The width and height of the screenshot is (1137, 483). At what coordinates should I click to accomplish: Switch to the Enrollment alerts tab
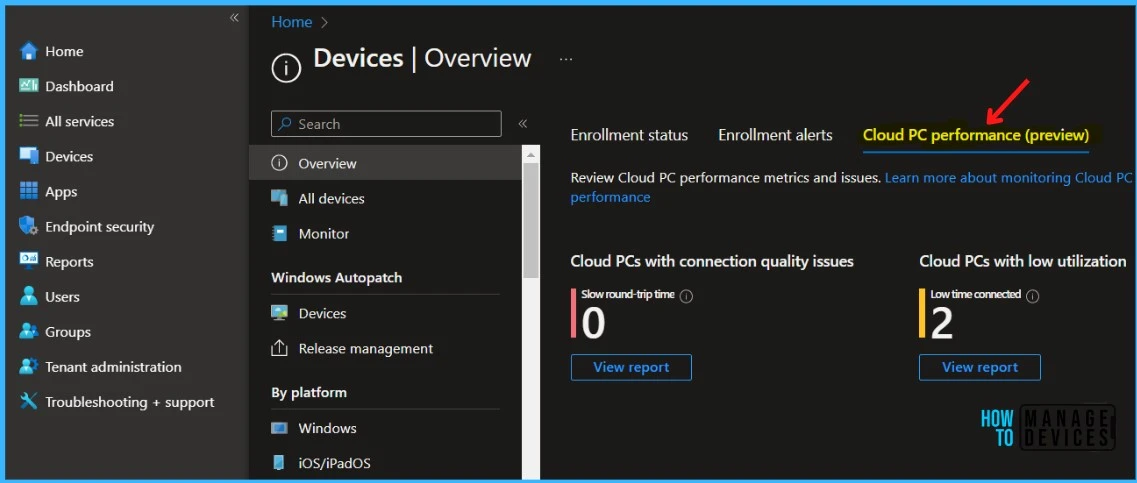click(775, 135)
